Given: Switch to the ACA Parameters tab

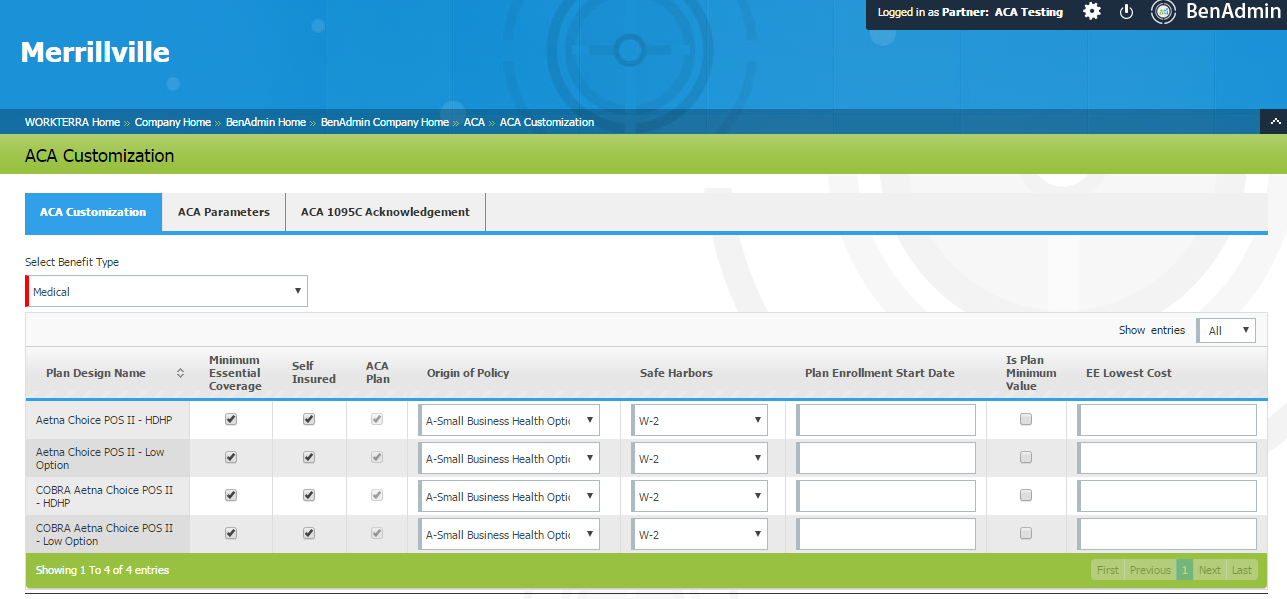Looking at the screenshot, I should point(224,212).
